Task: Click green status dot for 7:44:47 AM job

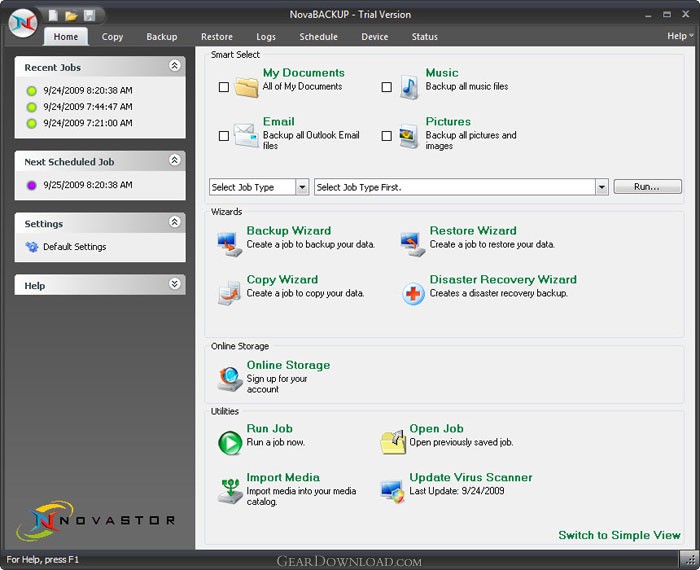Action: 31,107
